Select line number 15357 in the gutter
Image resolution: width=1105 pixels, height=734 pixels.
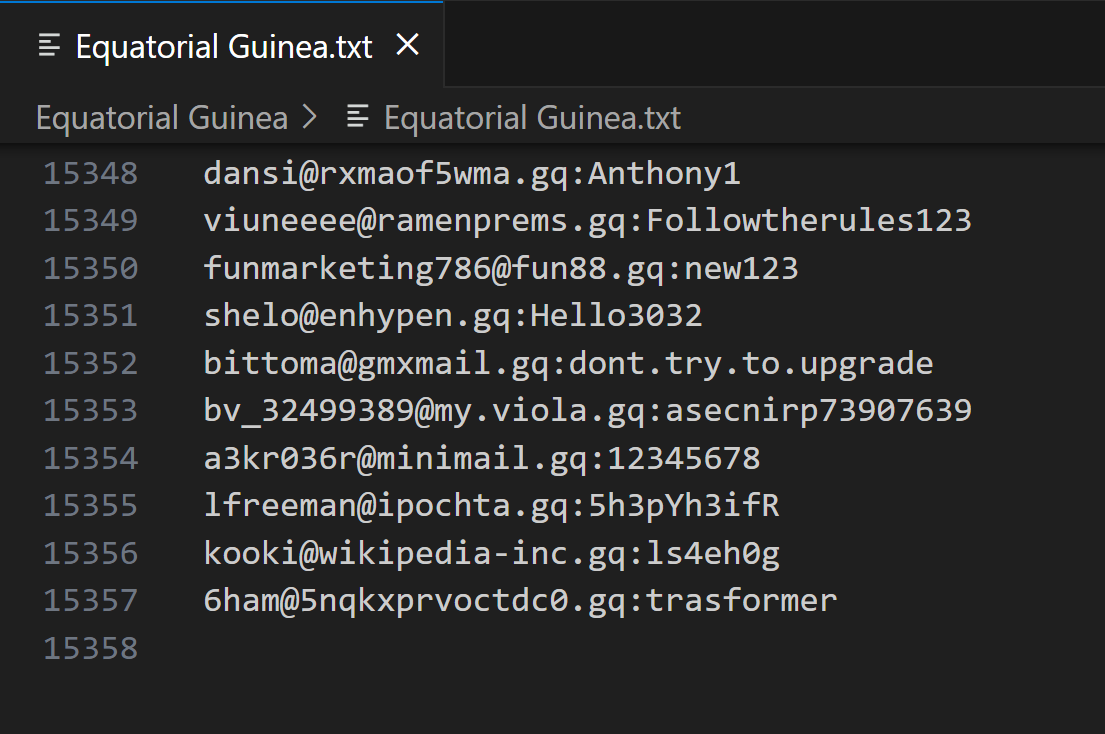[91, 601]
